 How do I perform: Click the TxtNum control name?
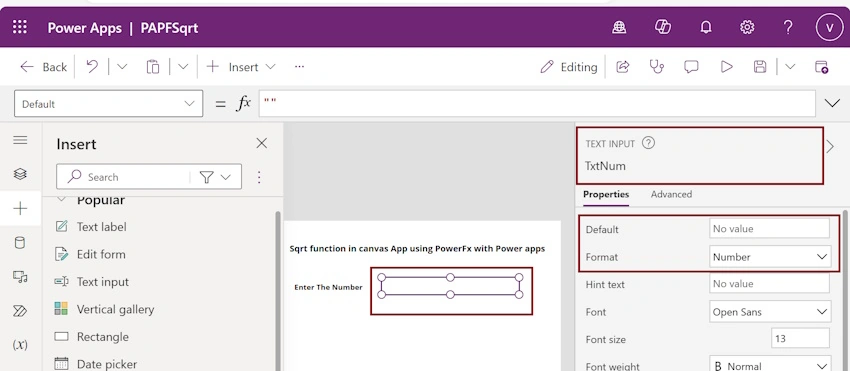point(605,166)
